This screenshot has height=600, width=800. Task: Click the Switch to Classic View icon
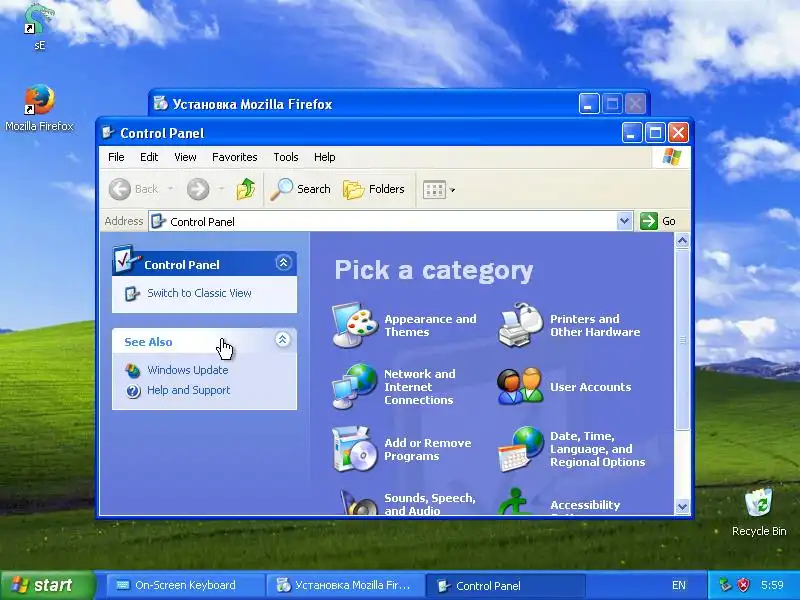(x=132, y=294)
